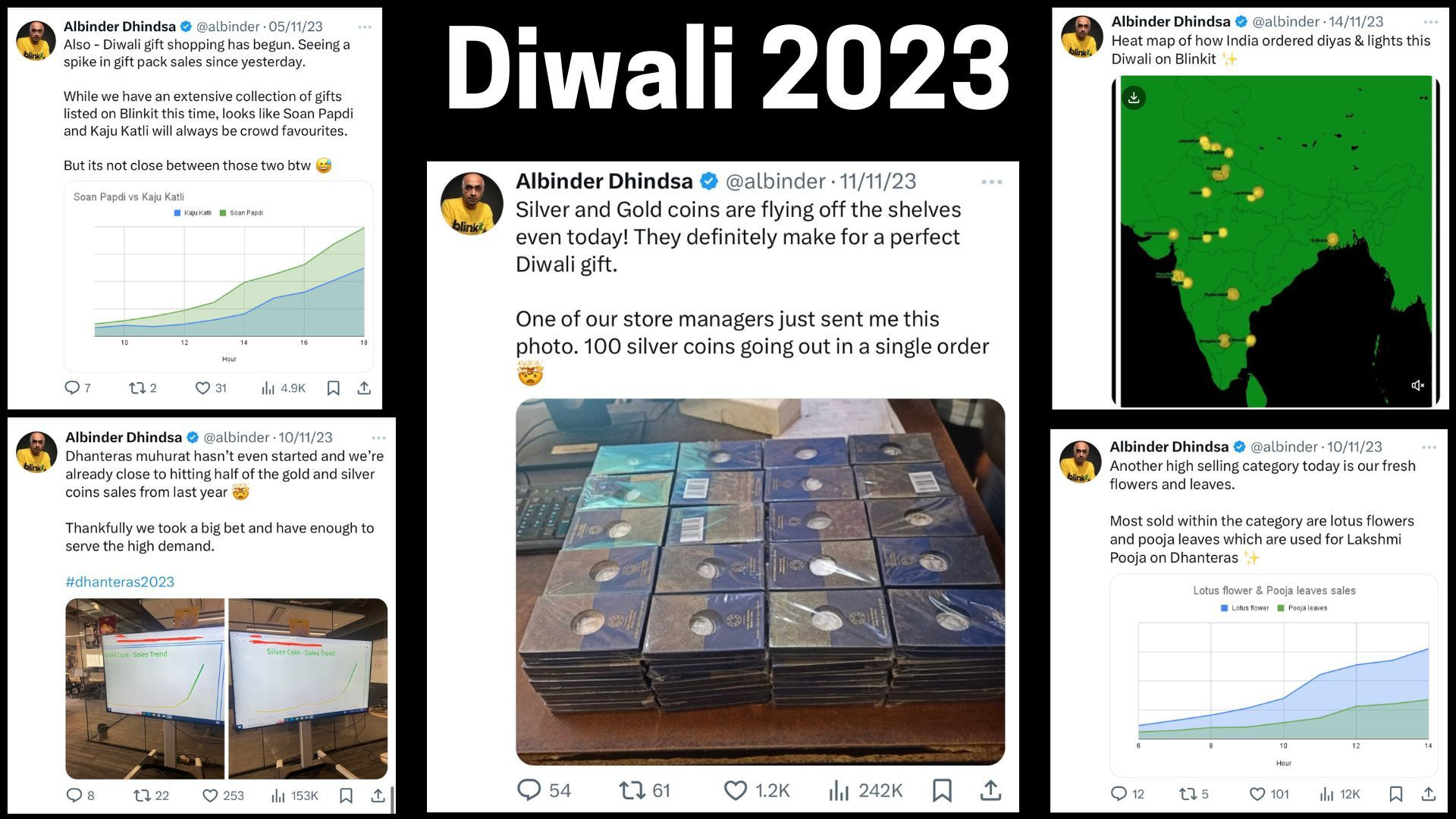Open more options on the 05/11/23 tweet
1456x819 pixels.
pyautogui.click(x=365, y=27)
